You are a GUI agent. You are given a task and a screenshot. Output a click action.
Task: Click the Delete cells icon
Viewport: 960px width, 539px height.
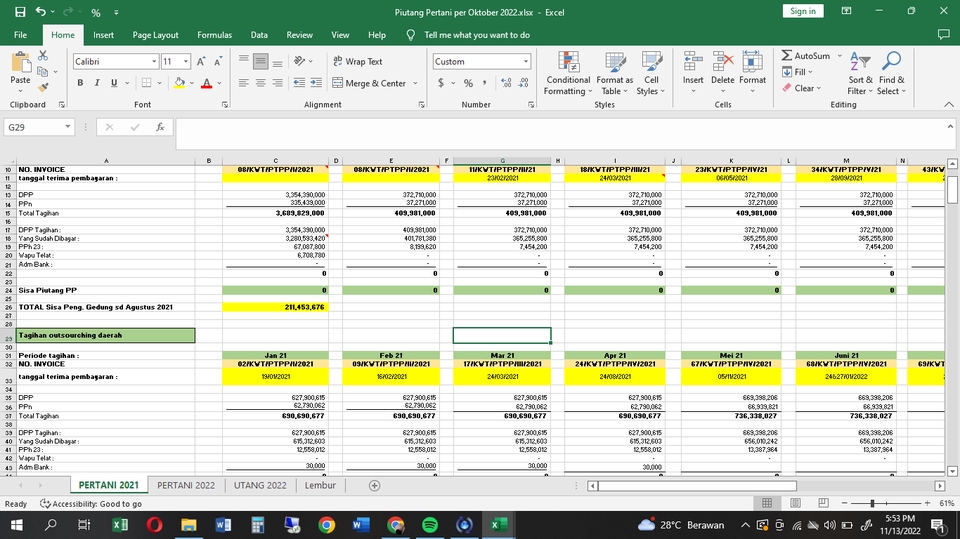point(722,61)
